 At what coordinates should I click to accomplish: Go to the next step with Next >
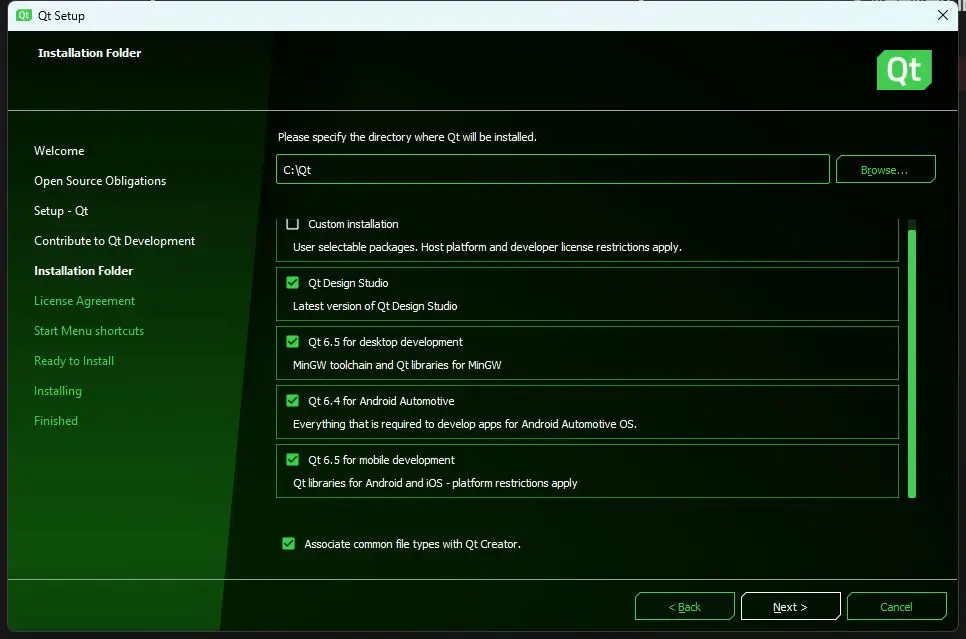pos(790,606)
